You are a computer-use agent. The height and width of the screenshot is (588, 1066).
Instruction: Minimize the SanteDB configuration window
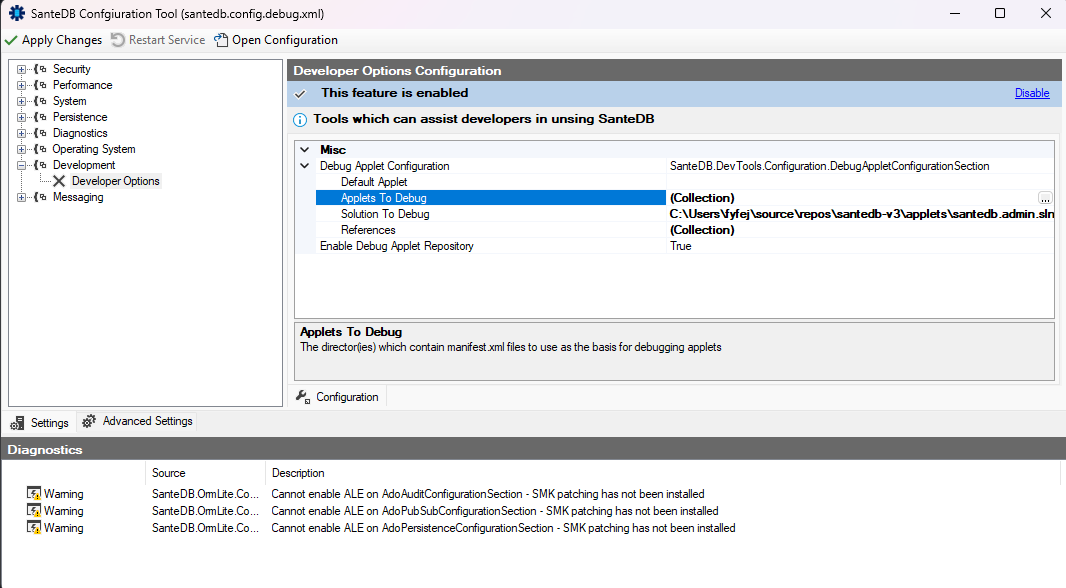pyautogui.click(x=955, y=14)
